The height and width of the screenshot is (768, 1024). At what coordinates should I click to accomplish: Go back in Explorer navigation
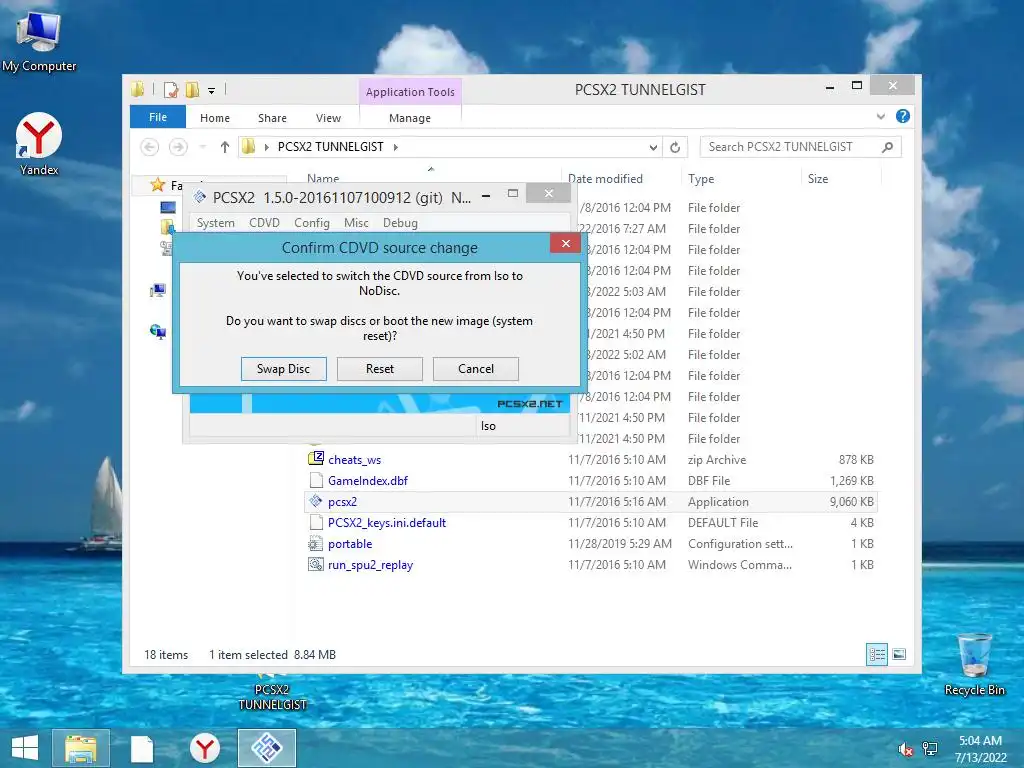[x=150, y=147]
